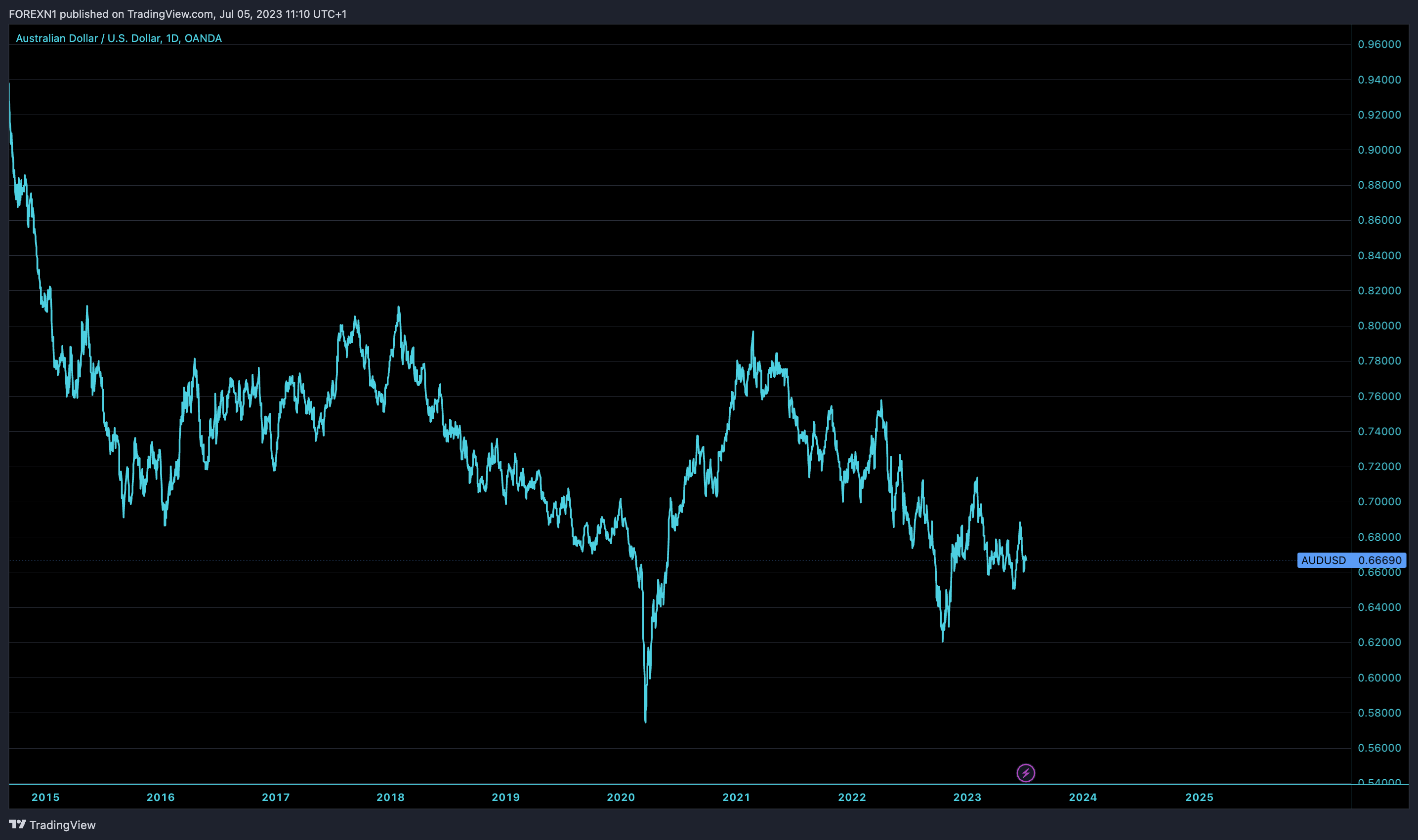
Task: Click the purple lightning event marker
Action: pyautogui.click(x=1026, y=773)
